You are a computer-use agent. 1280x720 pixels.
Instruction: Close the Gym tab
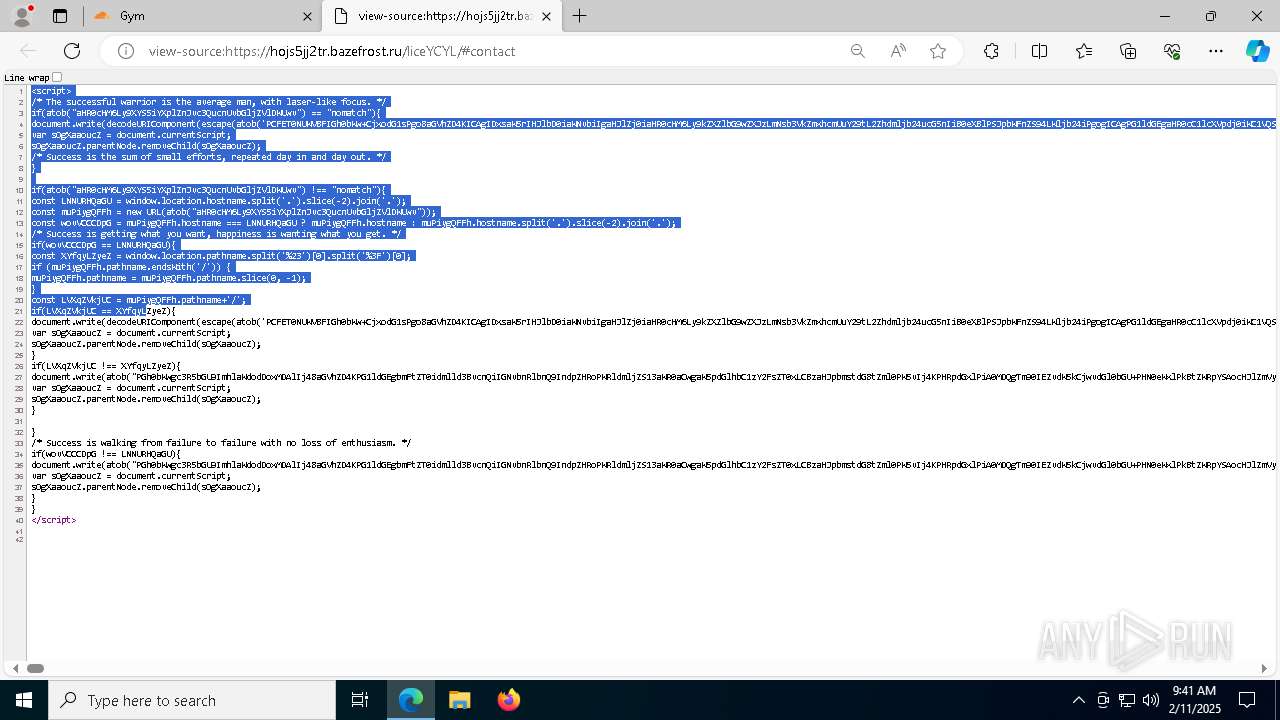306,16
